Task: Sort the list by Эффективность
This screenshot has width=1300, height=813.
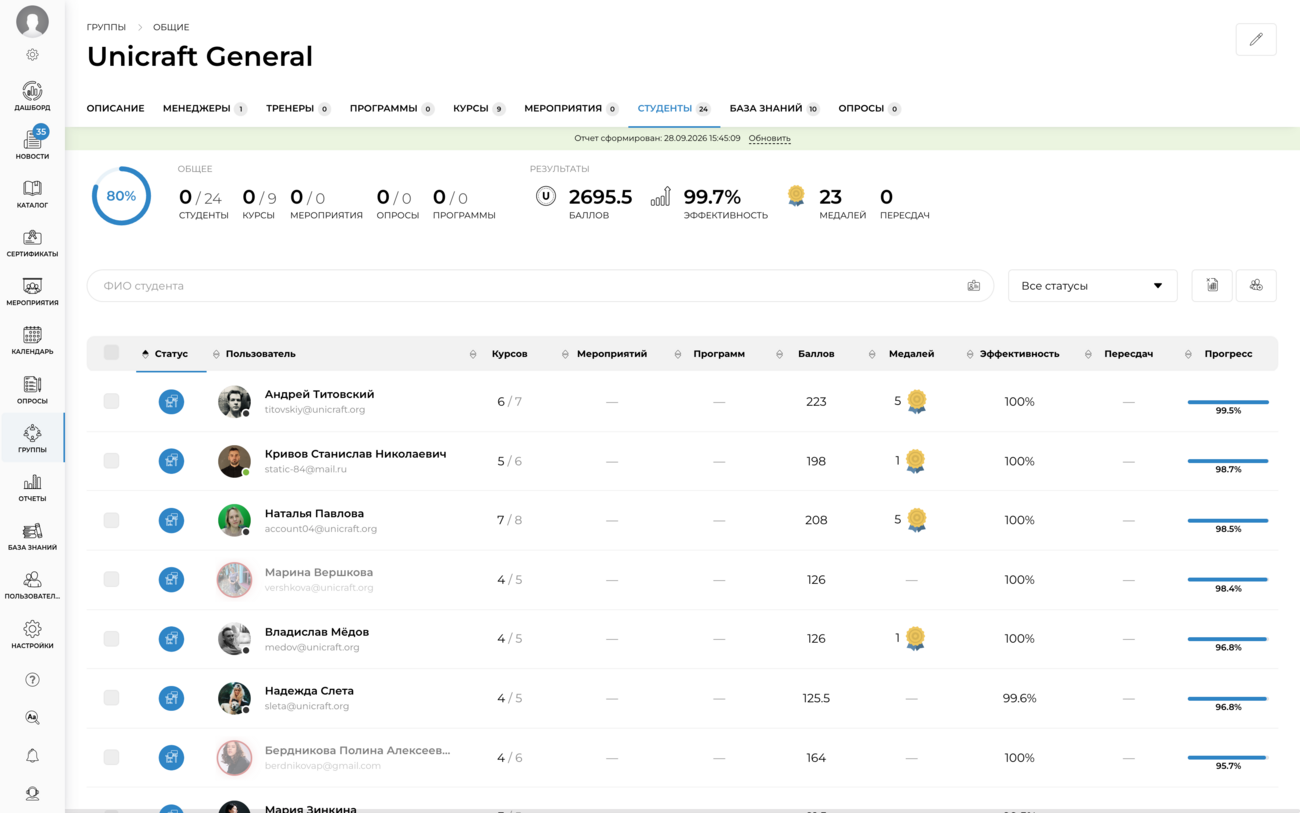Action: [x=1019, y=354]
